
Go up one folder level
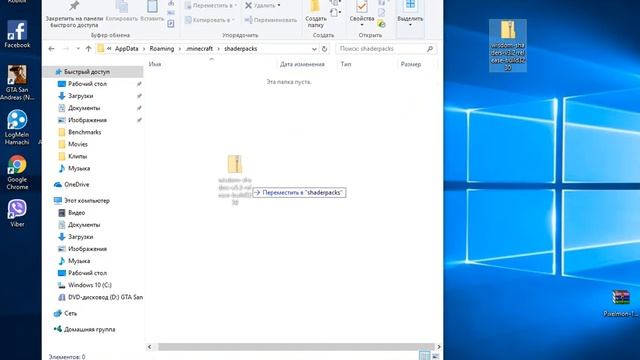pyautogui.click(x=89, y=49)
